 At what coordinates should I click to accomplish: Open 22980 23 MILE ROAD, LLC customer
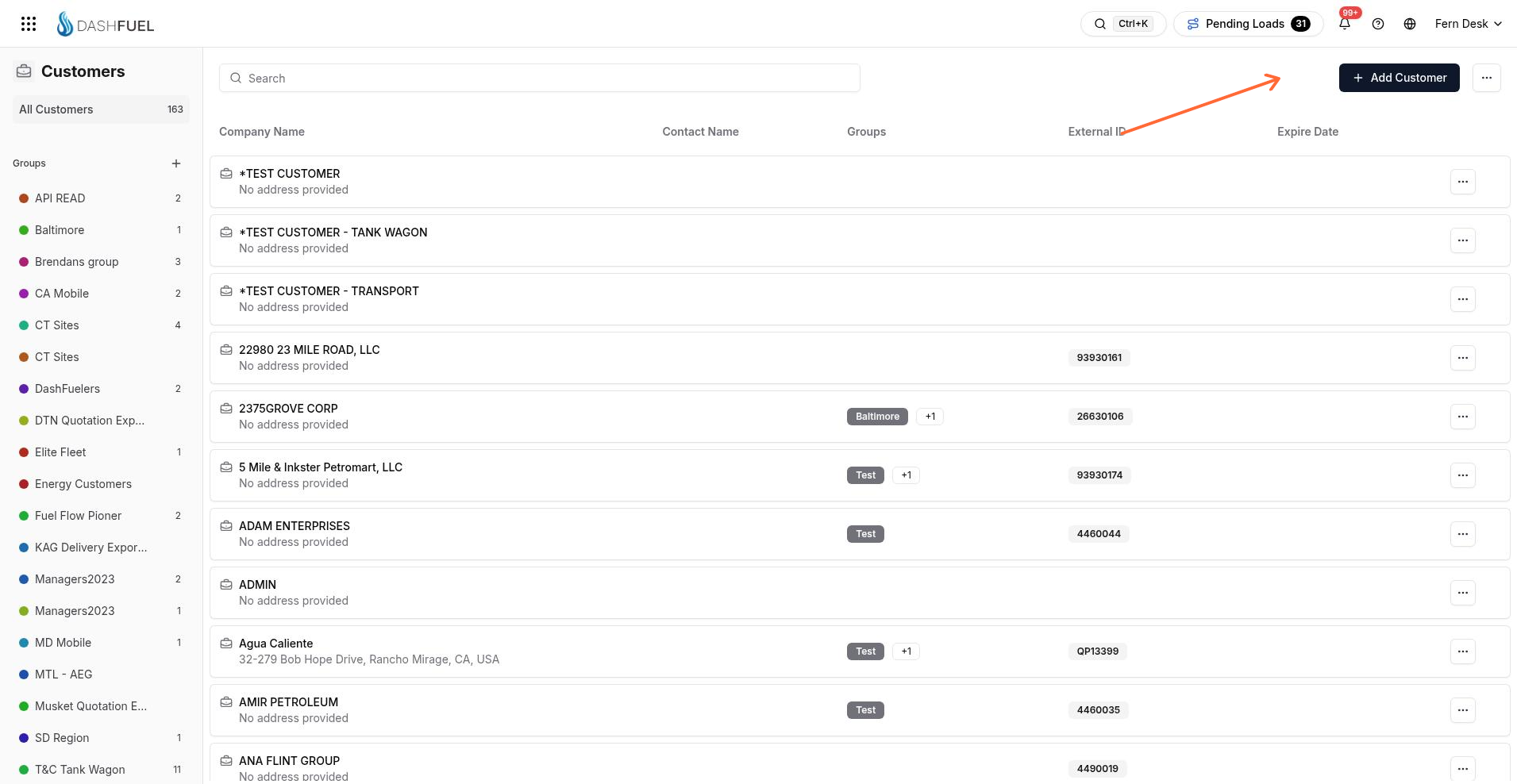pyautogui.click(x=860, y=358)
